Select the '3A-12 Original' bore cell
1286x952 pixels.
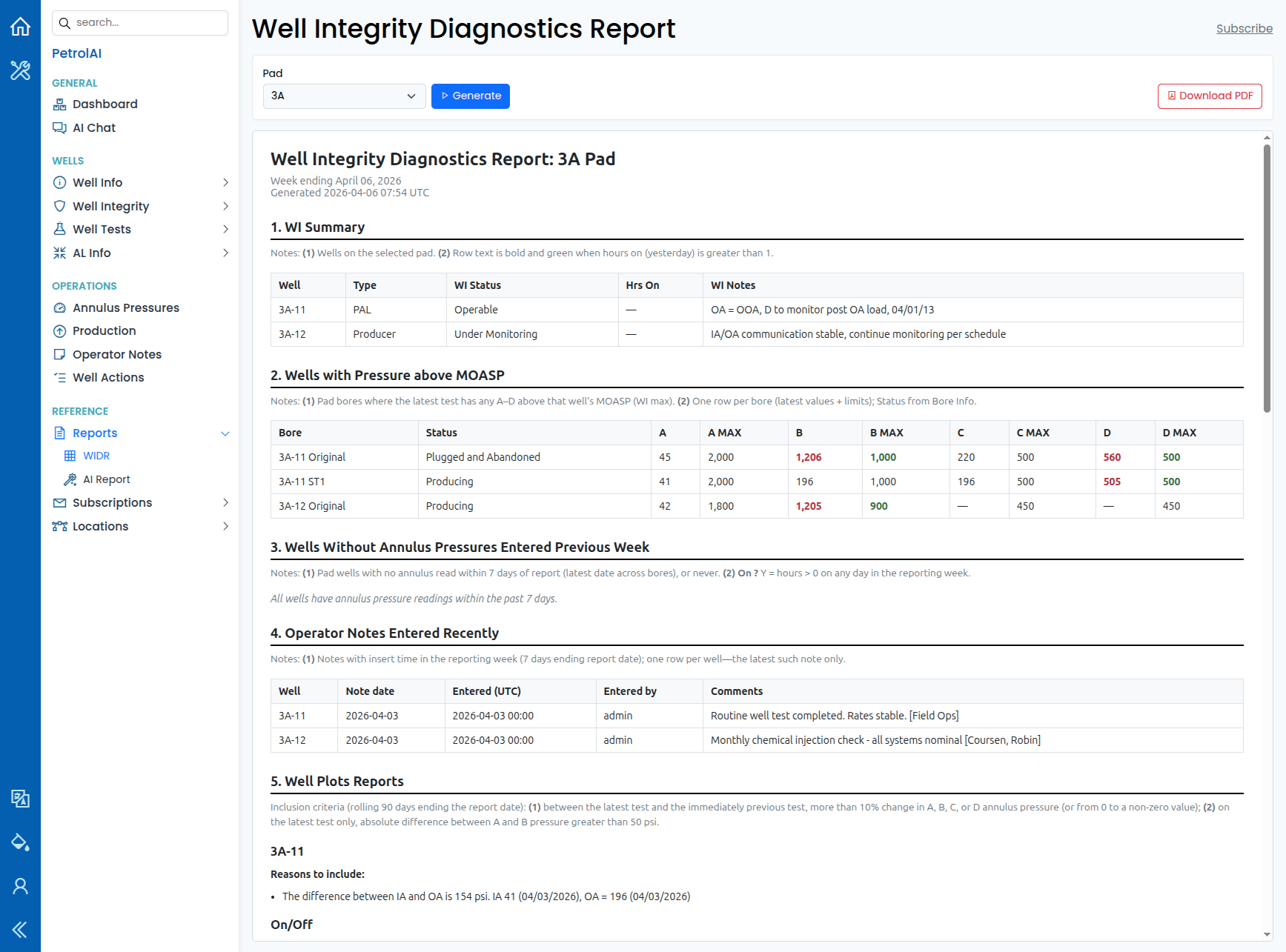coord(344,506)
